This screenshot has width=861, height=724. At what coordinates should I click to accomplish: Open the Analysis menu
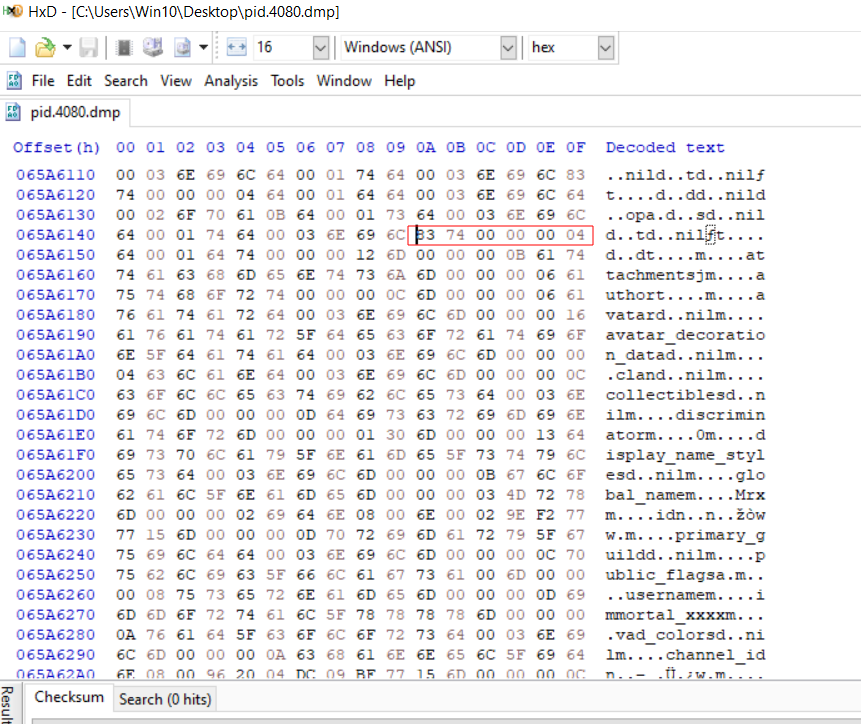point(231,81)
